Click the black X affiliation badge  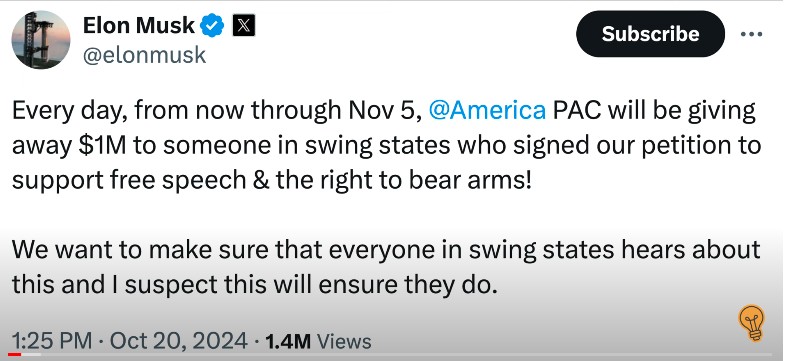[x=244, y=25]
